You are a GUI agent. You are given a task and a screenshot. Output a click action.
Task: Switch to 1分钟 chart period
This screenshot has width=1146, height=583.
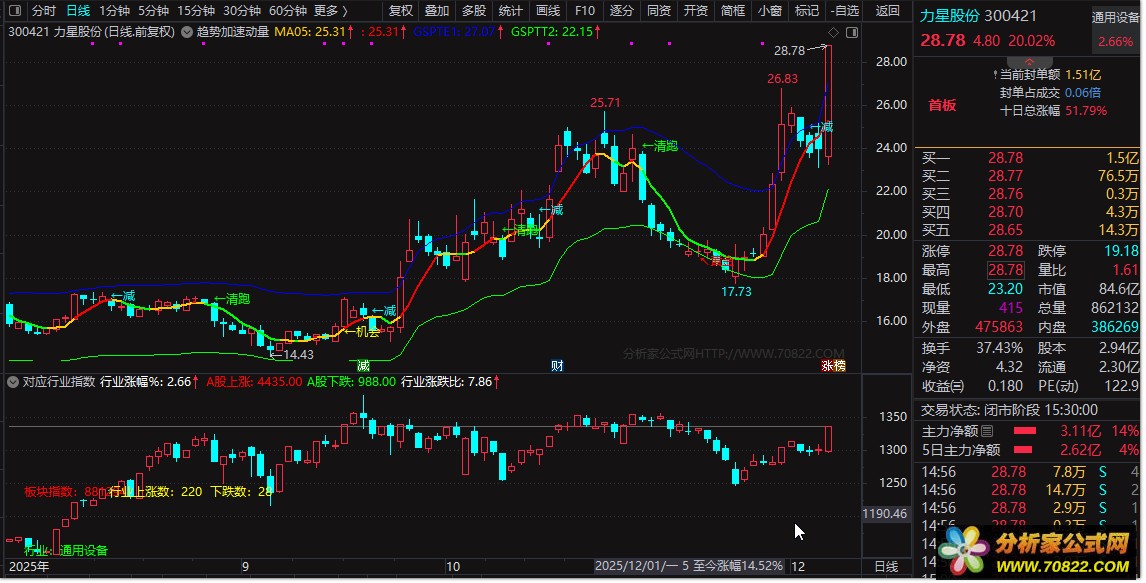(x=115, y=10)
